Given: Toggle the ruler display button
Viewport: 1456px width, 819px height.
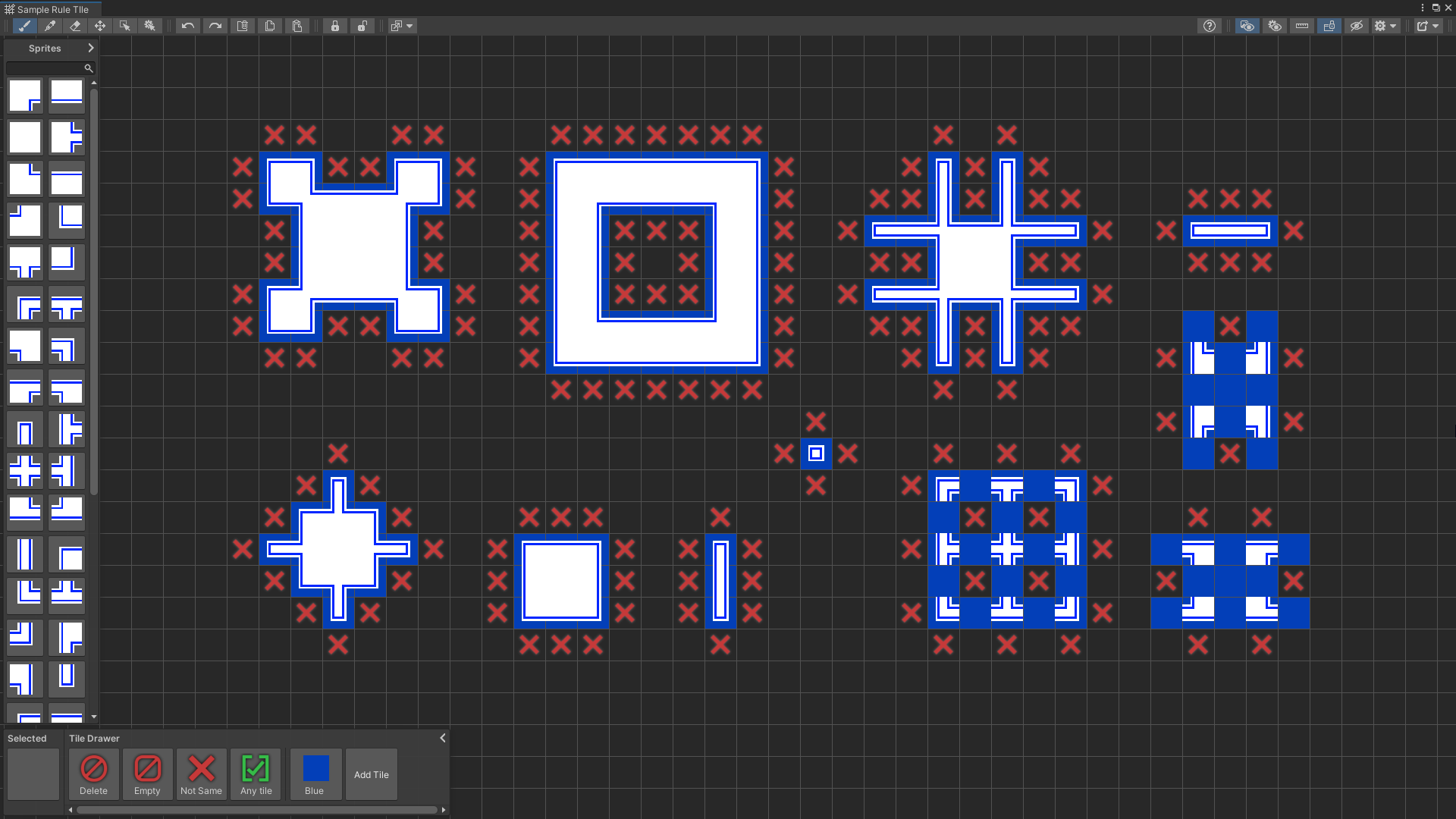Looking at the screenshot, I should [1302, 26].
